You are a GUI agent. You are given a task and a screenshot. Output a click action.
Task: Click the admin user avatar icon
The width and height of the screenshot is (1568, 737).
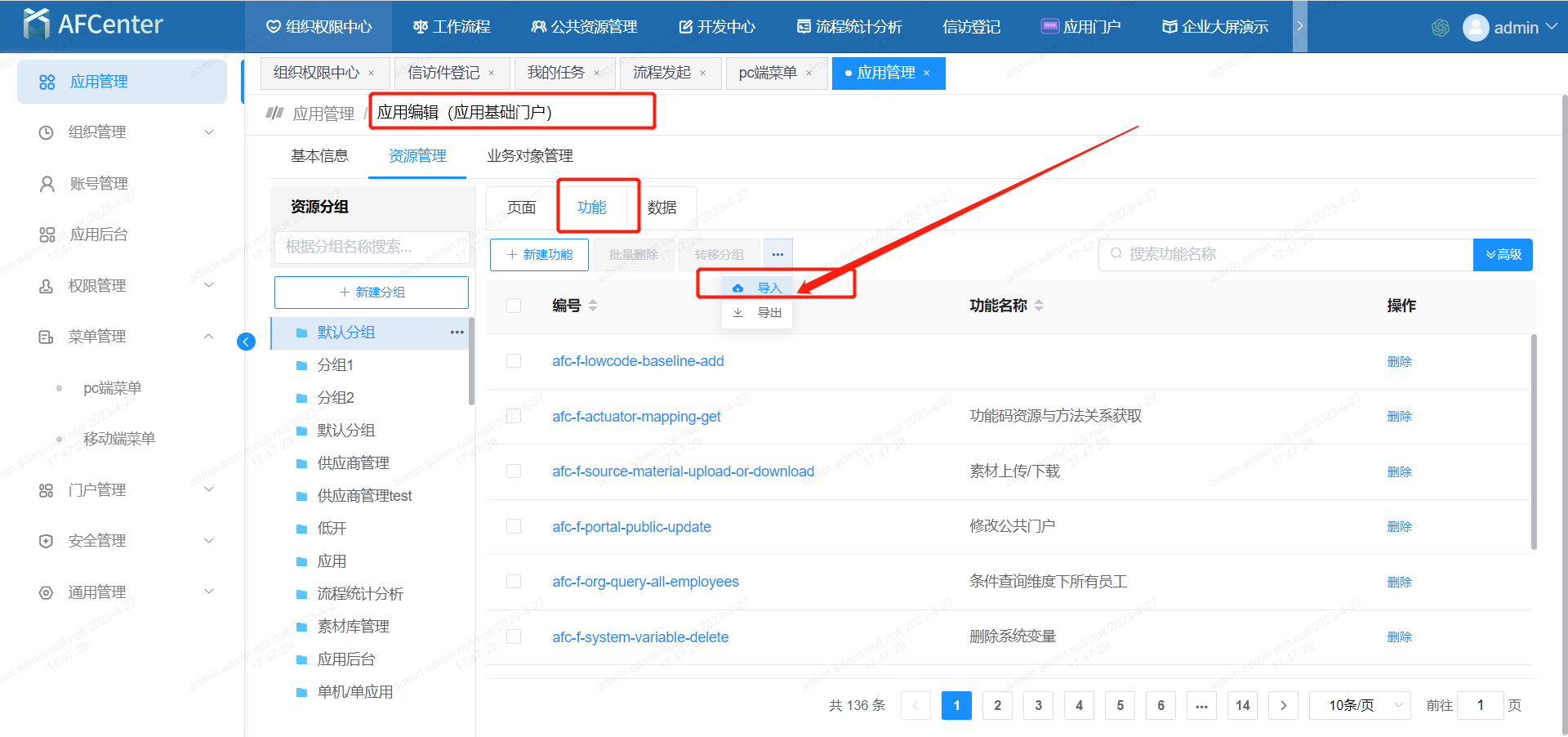[1475, 28]
